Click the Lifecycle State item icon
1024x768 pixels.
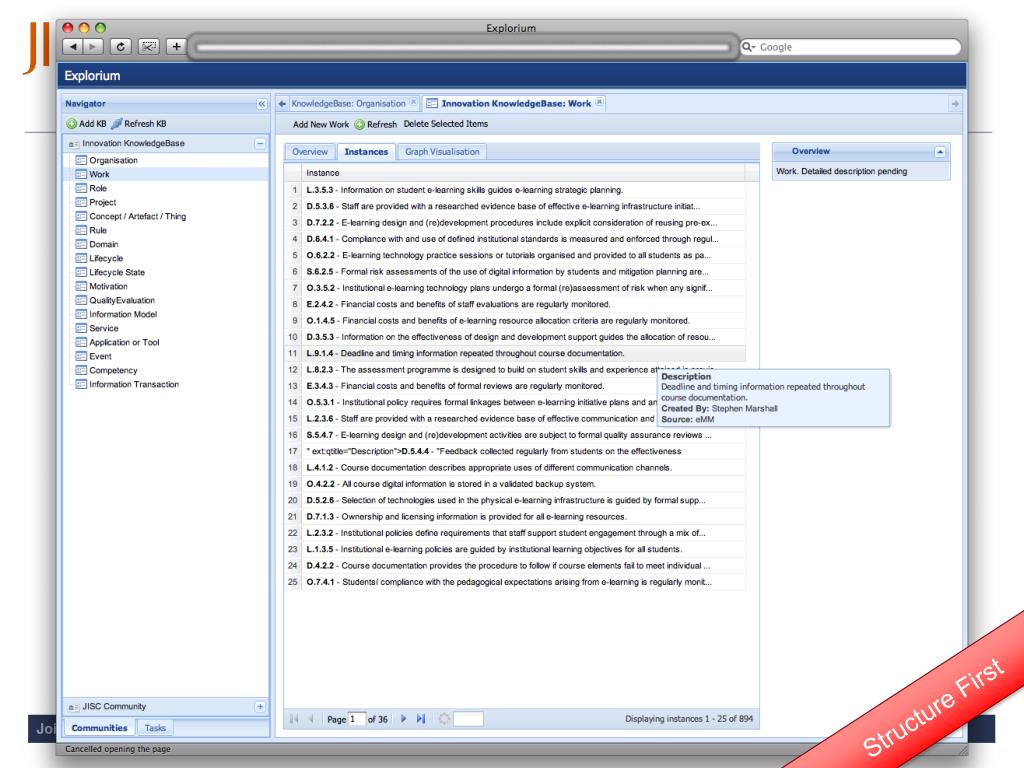(x=81, y=272)
